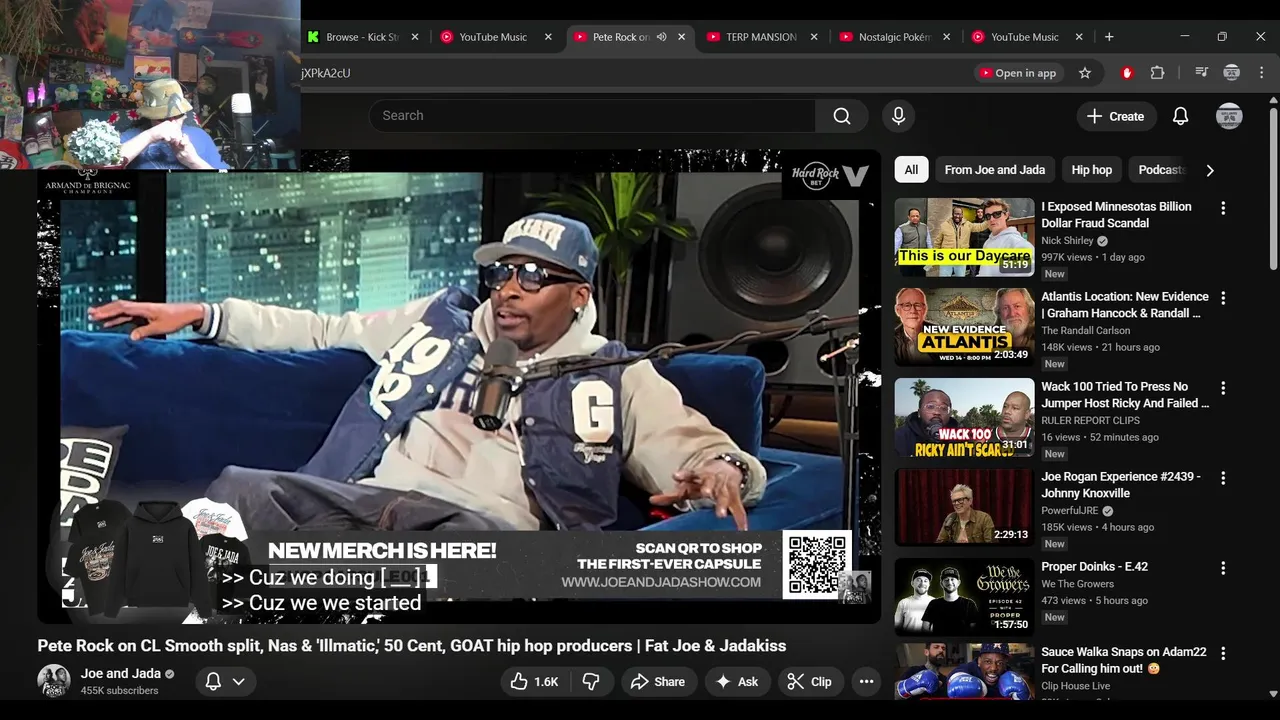Open Johnny Knoxville JRE thumbnail
Image resolution: width=1280 pixels, height=720 pixels.
pos(964,507)
